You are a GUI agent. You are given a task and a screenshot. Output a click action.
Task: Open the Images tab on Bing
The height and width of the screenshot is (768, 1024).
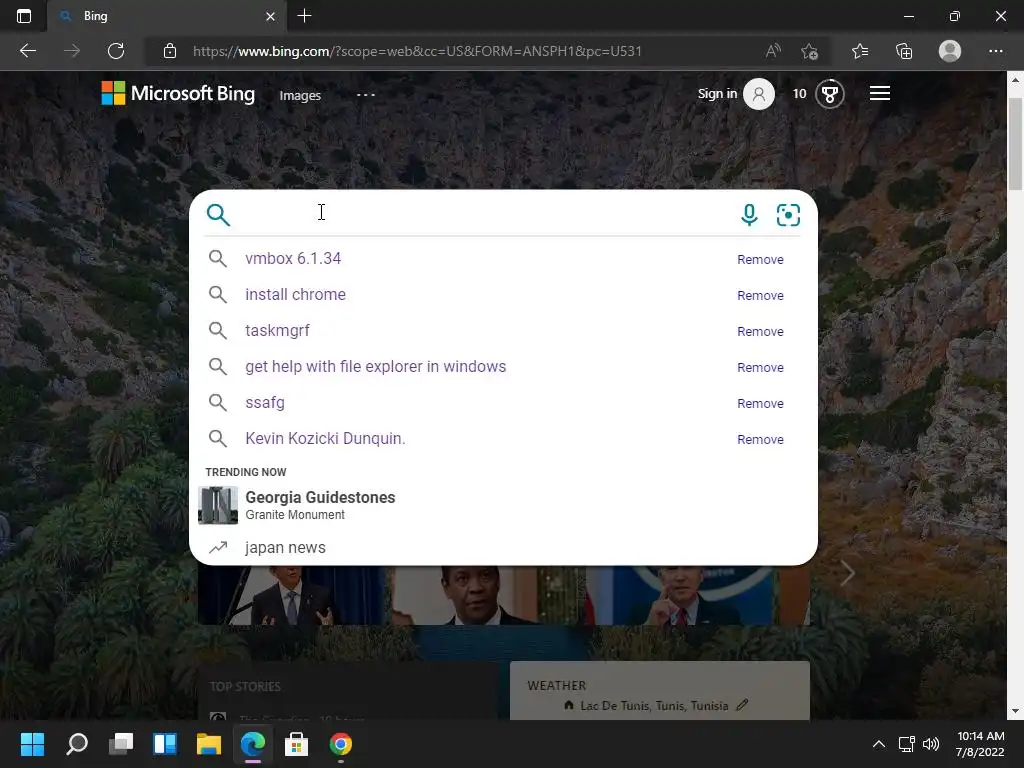click(300, 95)
